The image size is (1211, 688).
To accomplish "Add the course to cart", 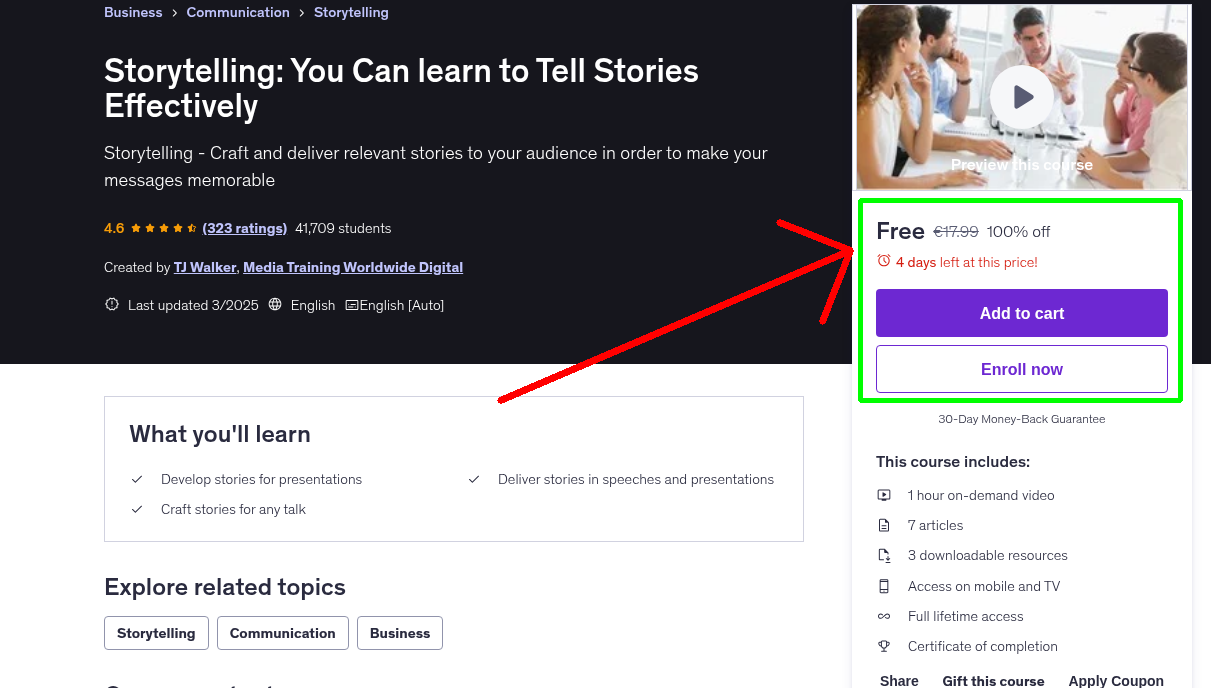I will 1021,313.
